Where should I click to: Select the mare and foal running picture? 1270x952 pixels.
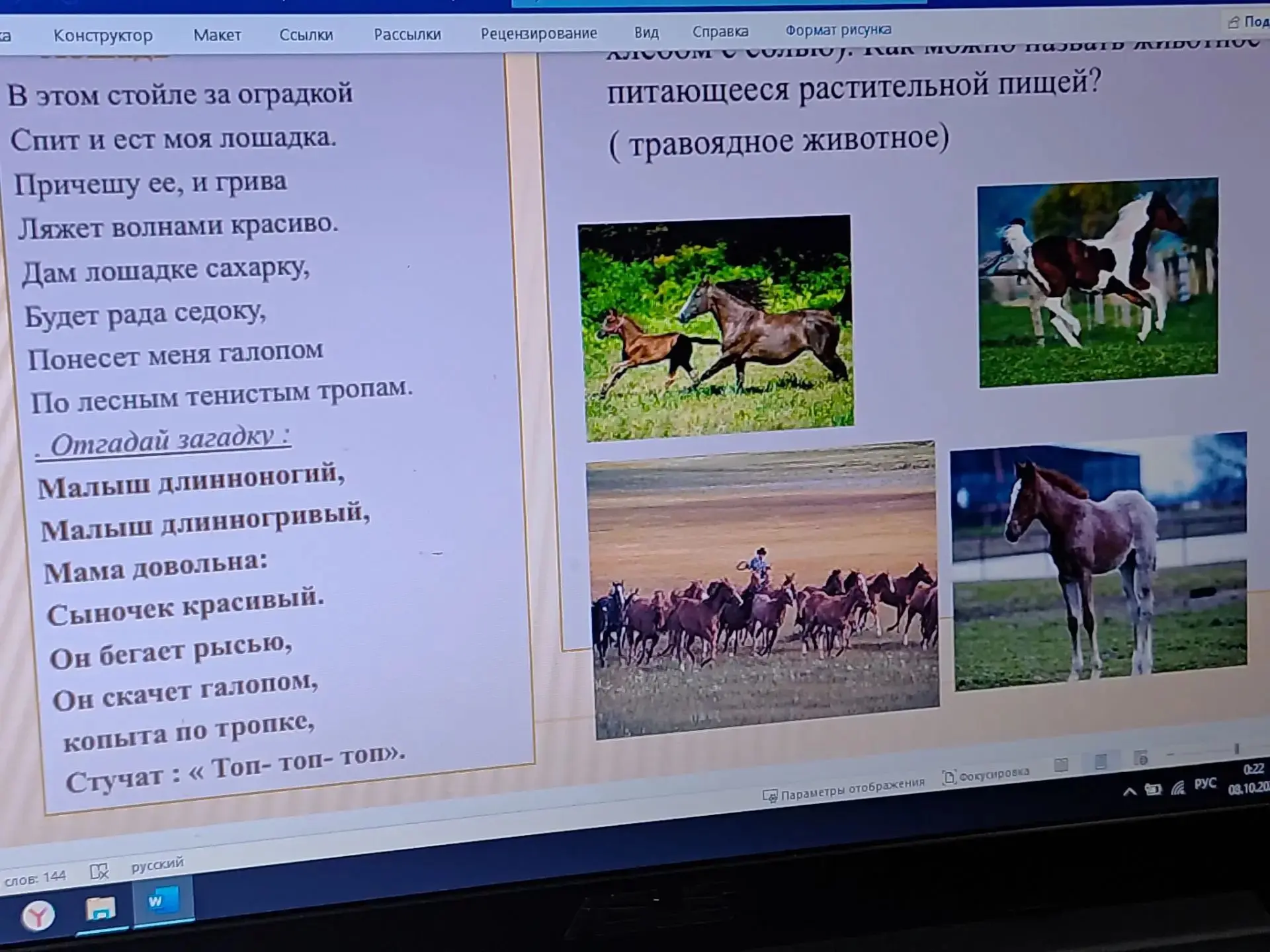716,328
